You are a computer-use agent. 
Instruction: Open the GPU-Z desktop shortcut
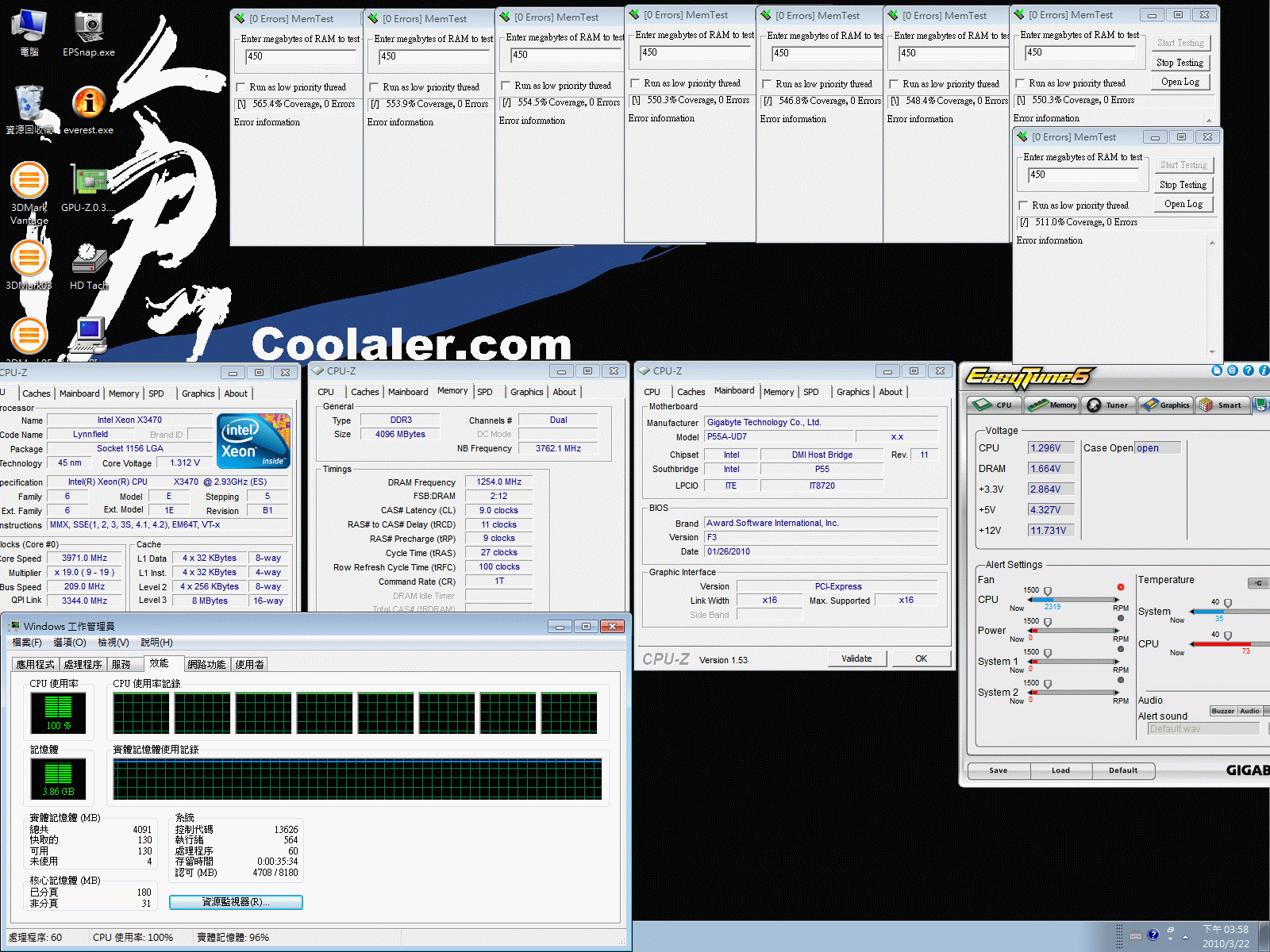tap(89, 187)
